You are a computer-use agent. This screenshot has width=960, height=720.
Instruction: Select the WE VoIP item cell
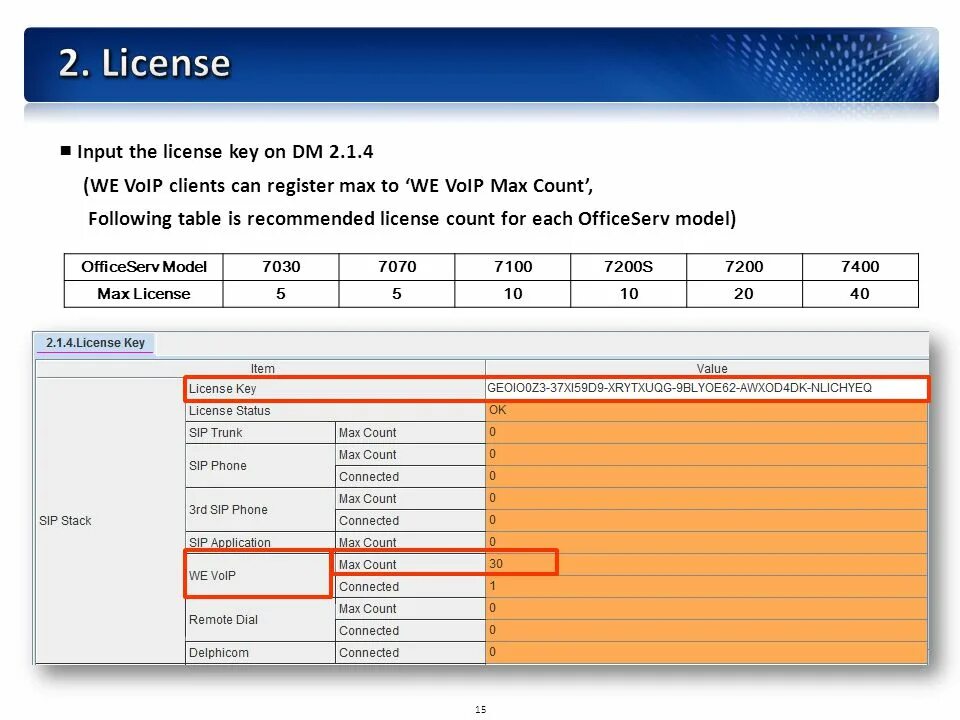258,575
